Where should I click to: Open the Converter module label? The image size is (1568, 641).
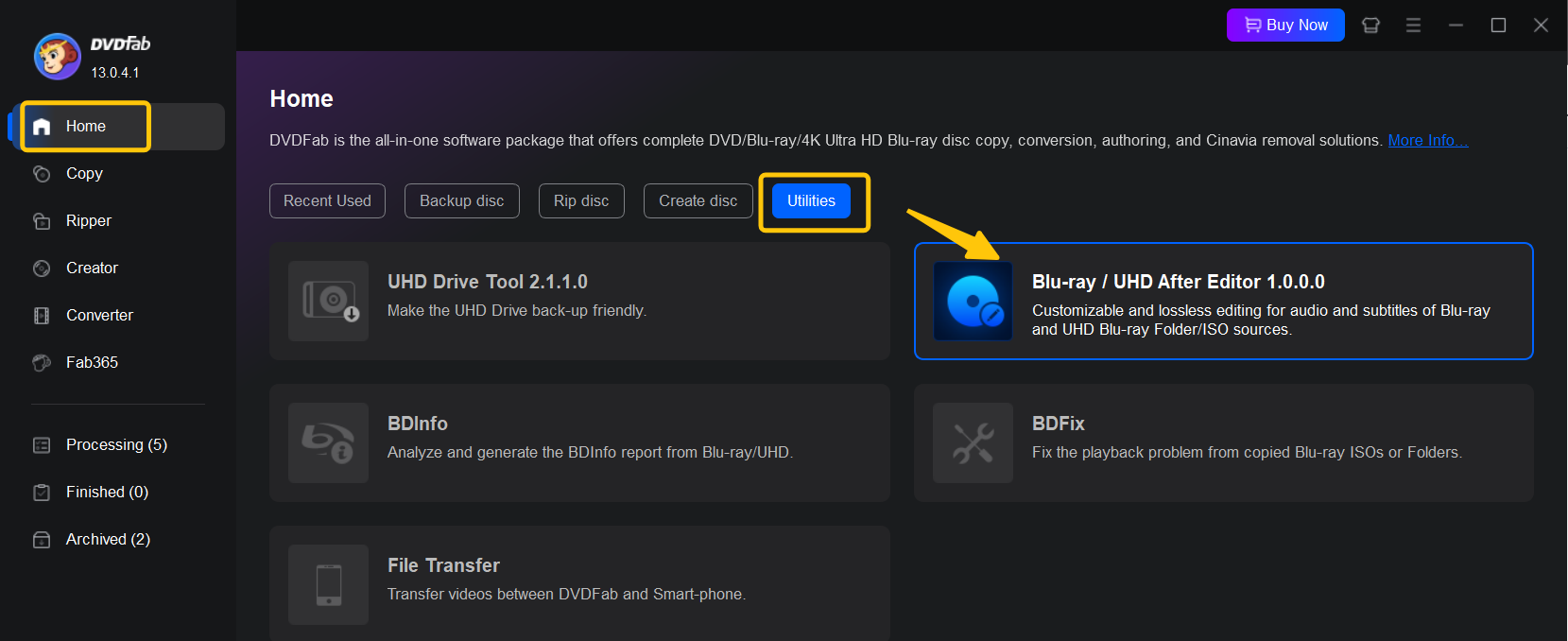pyautogui.click(x=99, y=316)
